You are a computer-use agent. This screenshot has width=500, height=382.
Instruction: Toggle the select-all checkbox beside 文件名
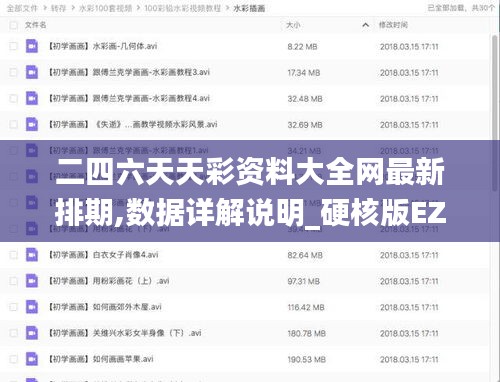[13, 25]
